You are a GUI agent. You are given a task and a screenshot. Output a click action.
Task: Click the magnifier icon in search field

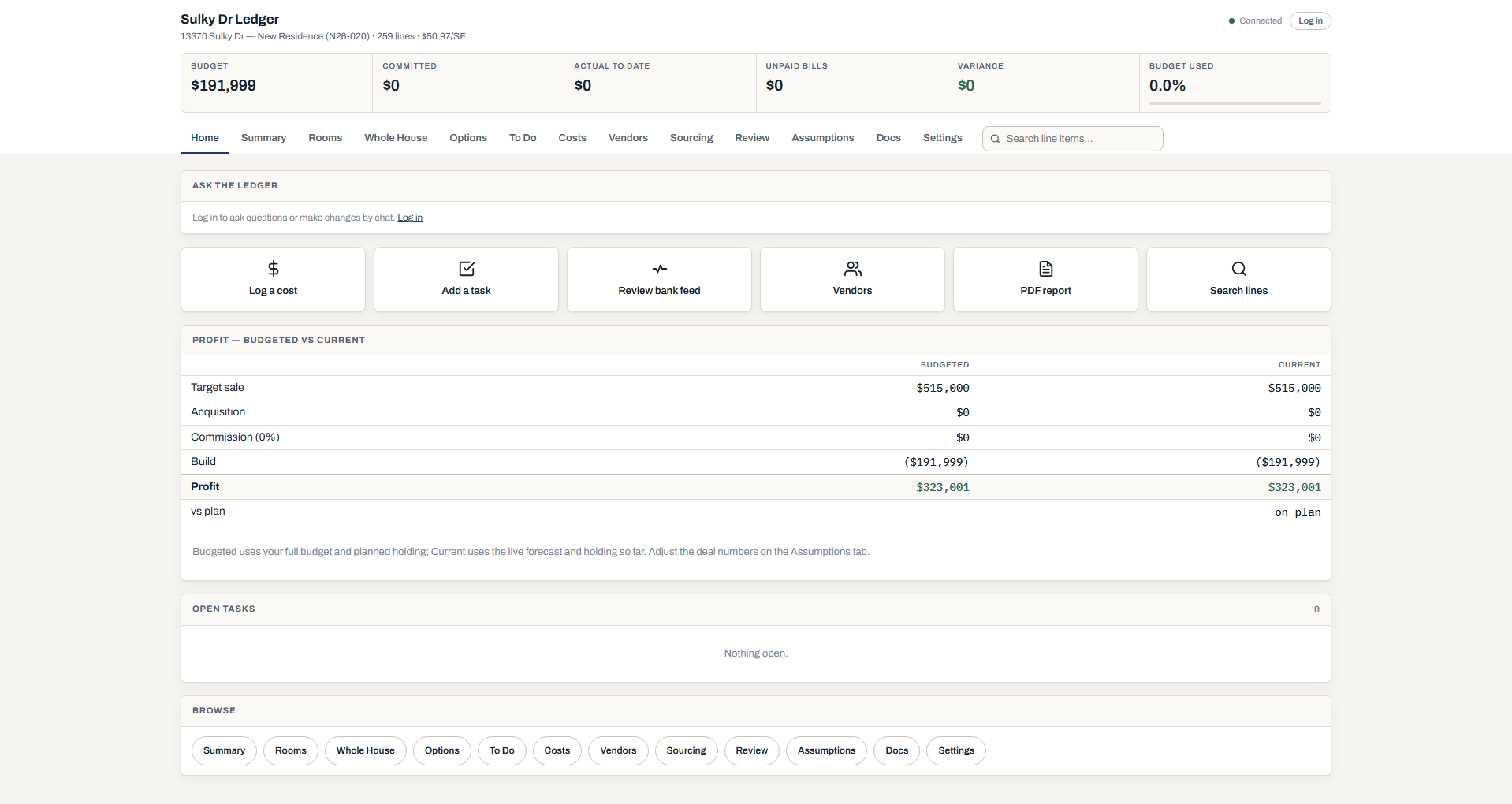(996, 139)
